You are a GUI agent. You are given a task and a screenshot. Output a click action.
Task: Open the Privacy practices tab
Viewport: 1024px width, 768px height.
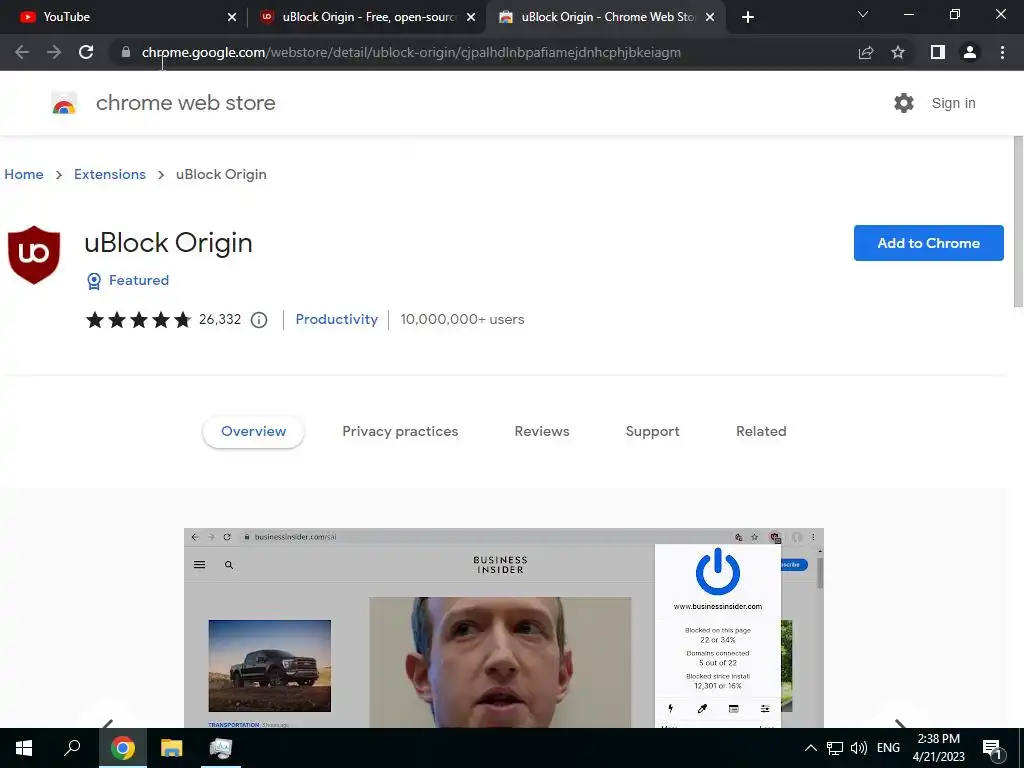(400, 431)
